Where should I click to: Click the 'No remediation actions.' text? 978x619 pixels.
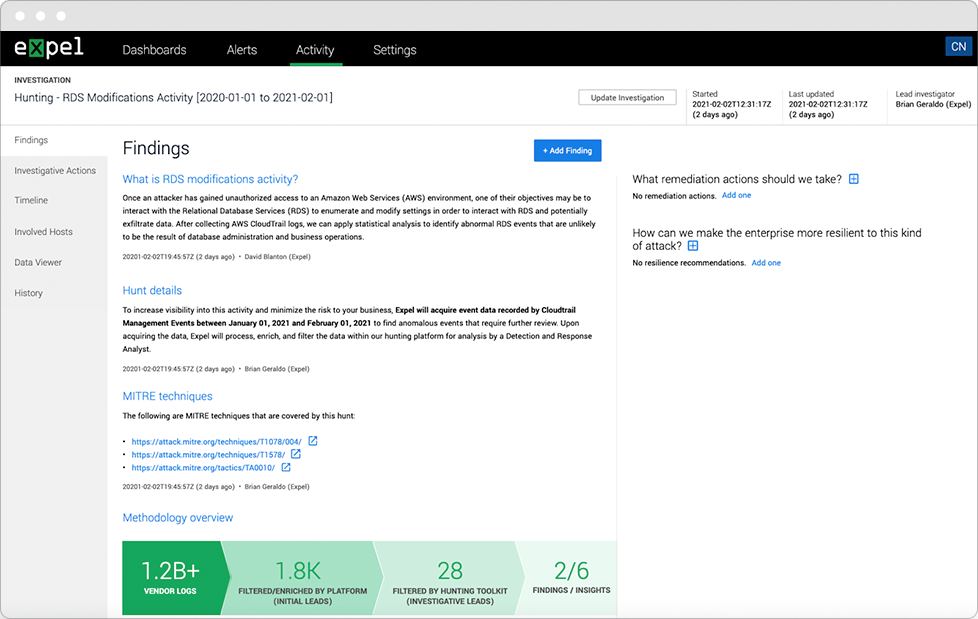click(674, 196)
